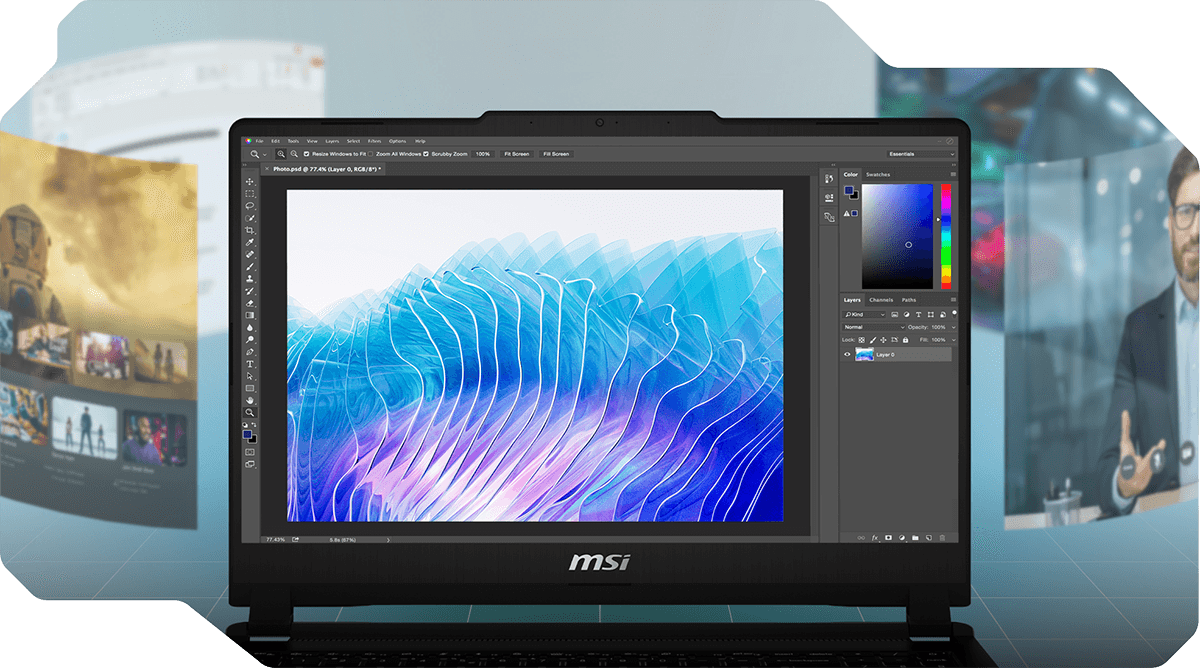Open the Adjustments panel icon below Properties

coord(829,217)
